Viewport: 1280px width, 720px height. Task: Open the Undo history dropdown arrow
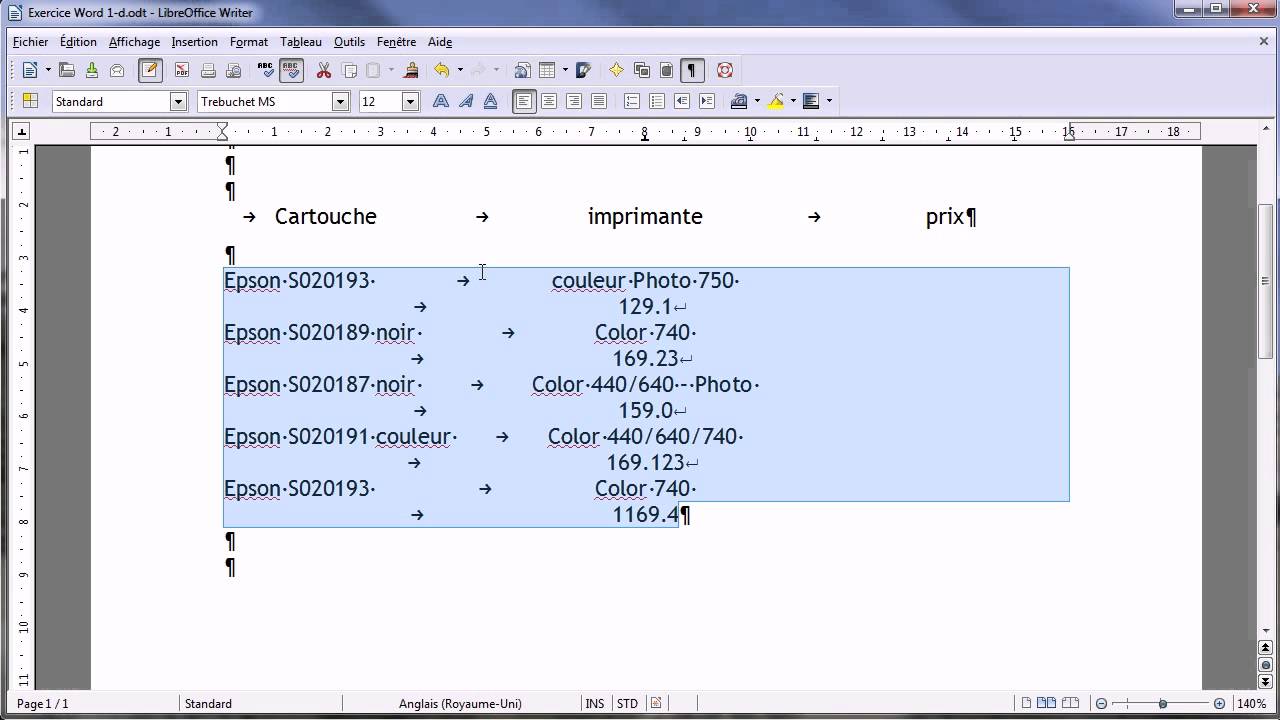tap(459, 70)
